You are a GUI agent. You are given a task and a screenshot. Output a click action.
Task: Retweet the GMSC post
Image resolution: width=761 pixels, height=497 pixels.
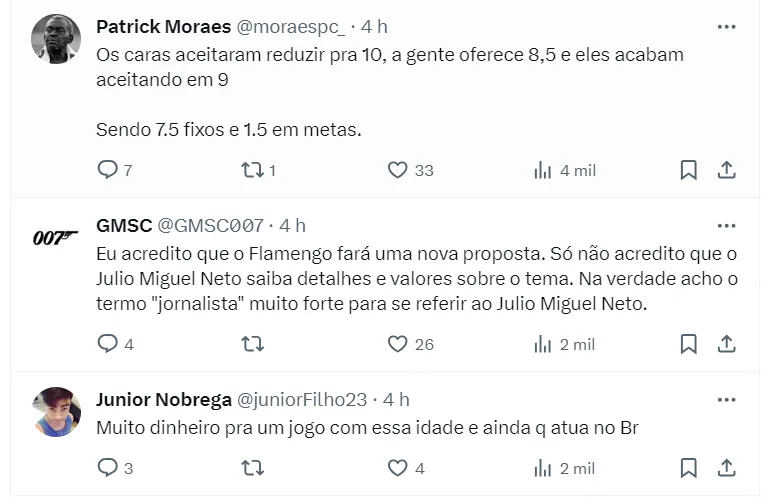point(252,344)
